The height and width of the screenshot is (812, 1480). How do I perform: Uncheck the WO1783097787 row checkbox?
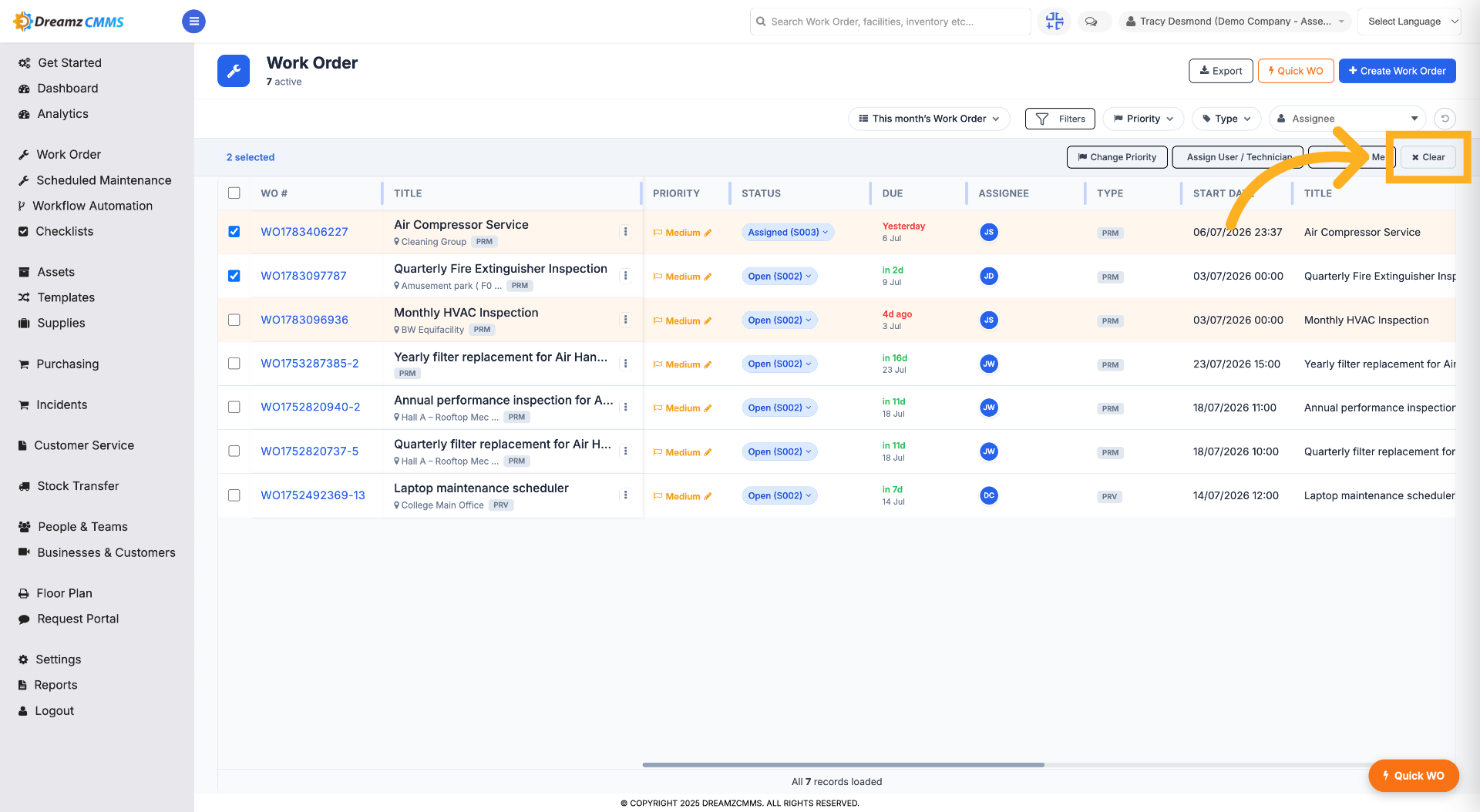tap(234, 276)
